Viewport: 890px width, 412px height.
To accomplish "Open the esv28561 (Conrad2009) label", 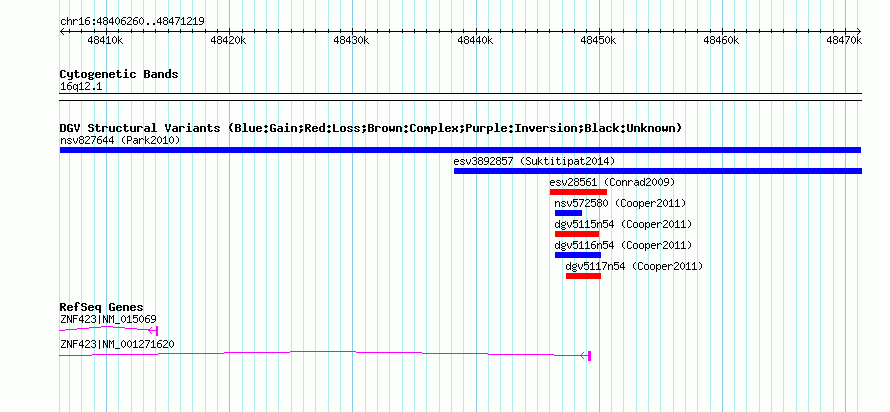I will [x=612, y=182].
